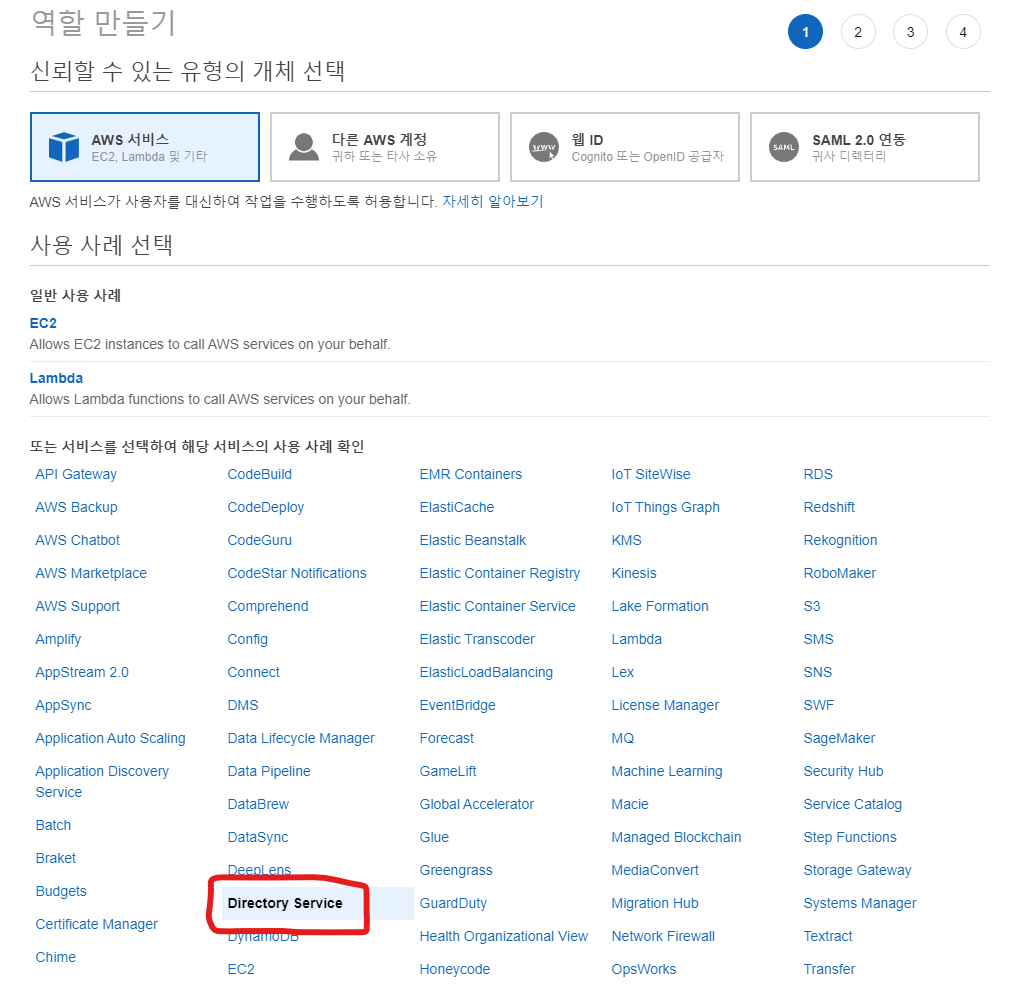Screen dimensions: 1031x985
Task: Select Comprehend service
Action: (268, 606)
